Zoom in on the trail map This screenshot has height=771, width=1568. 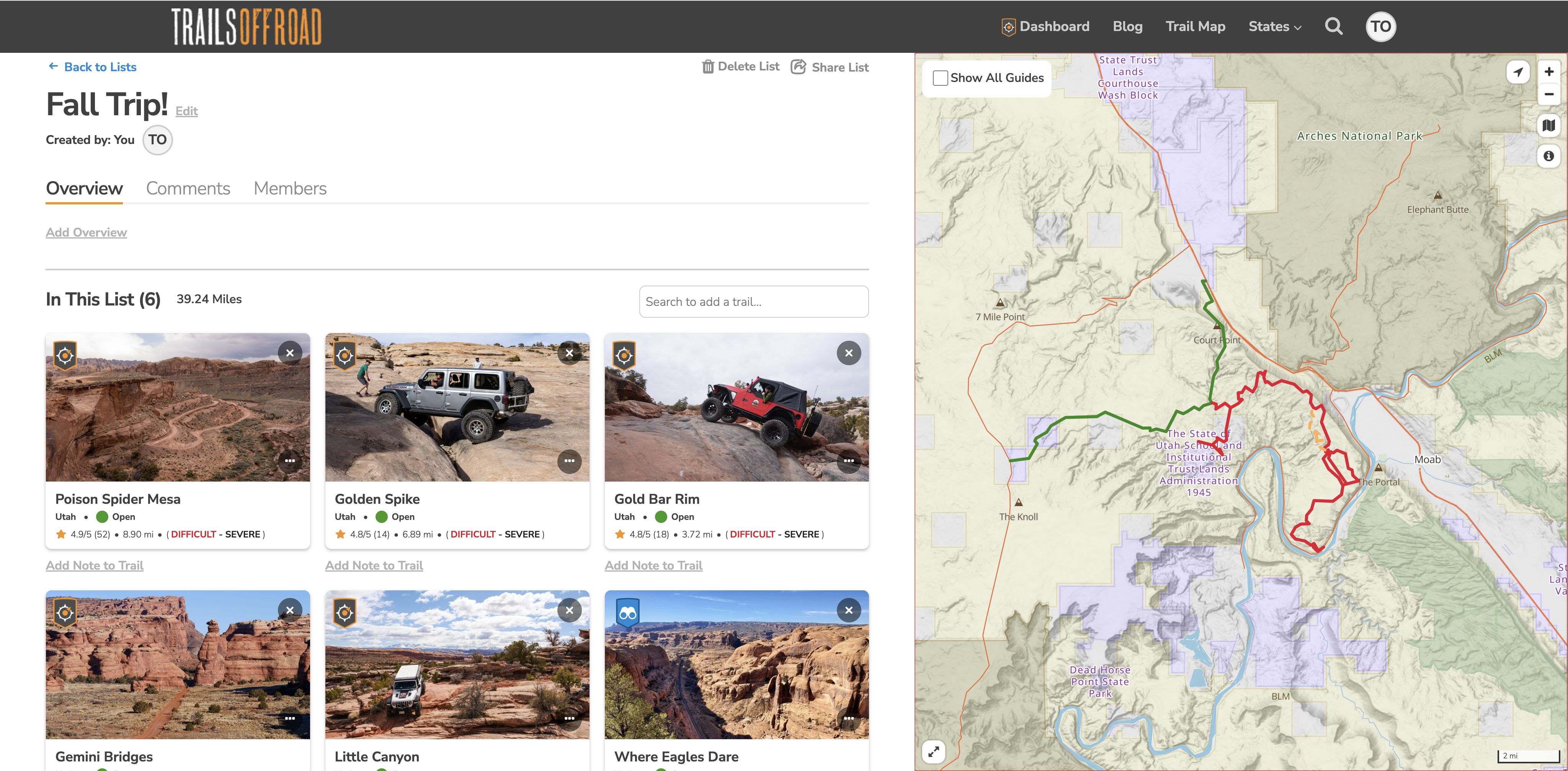click(1548, 72)
